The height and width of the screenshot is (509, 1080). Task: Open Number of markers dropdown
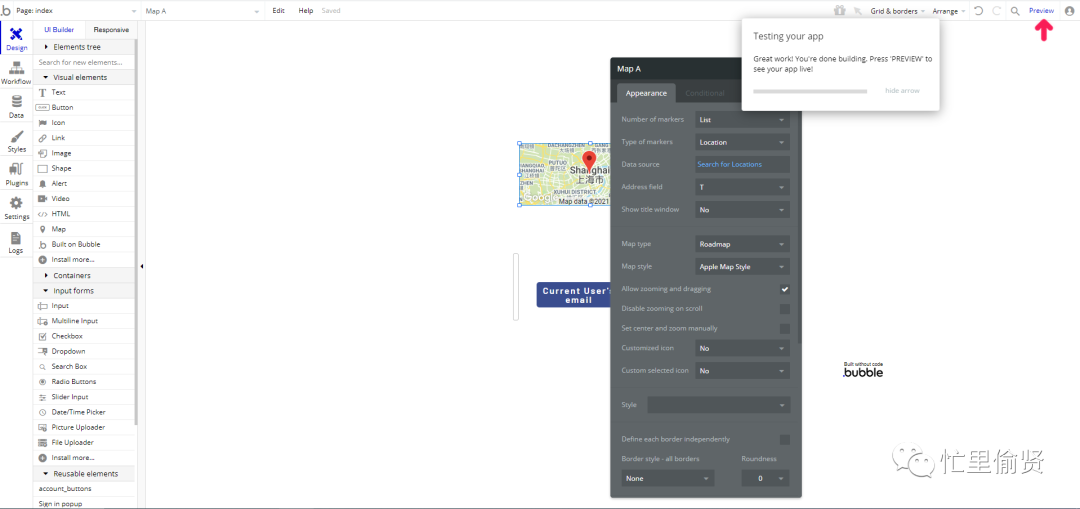coord(742,120)
